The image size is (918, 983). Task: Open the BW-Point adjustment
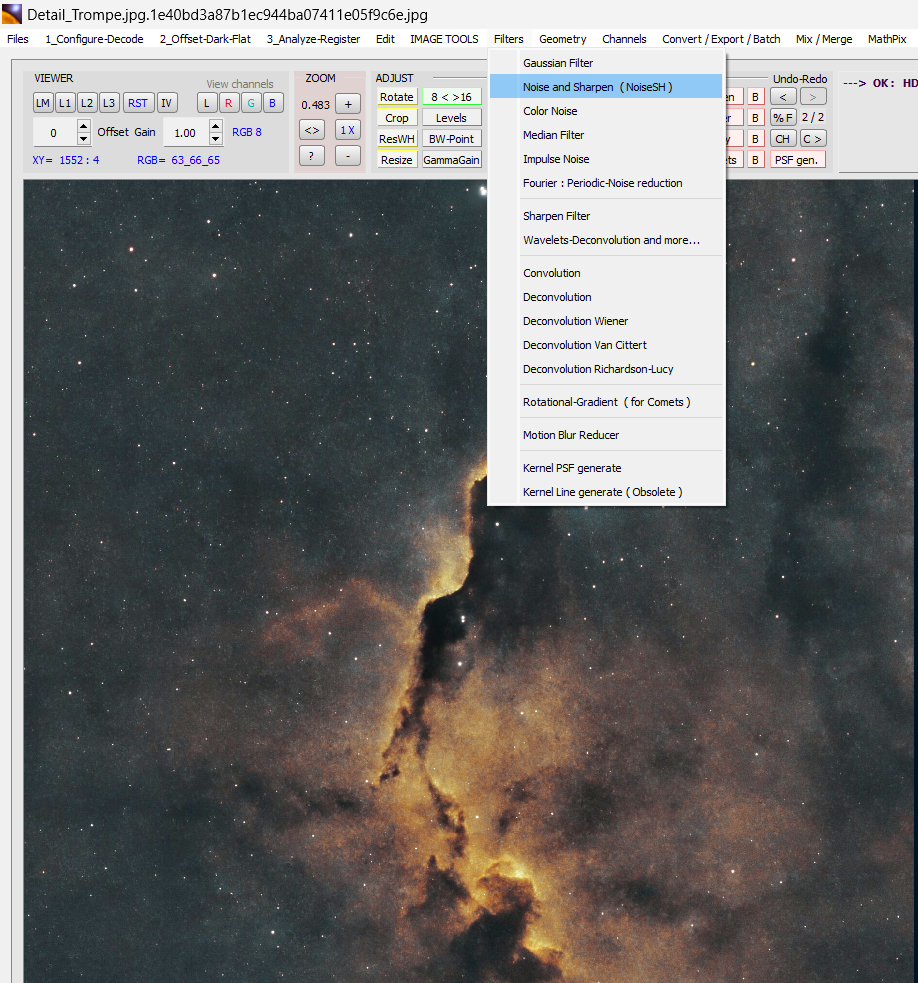pos(451,139)
